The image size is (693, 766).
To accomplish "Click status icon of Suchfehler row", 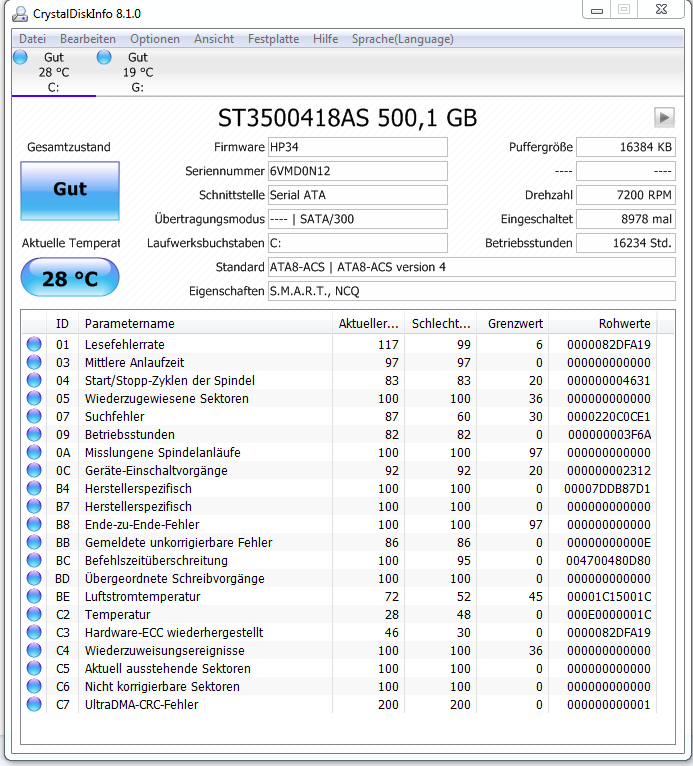I will 34,417.
